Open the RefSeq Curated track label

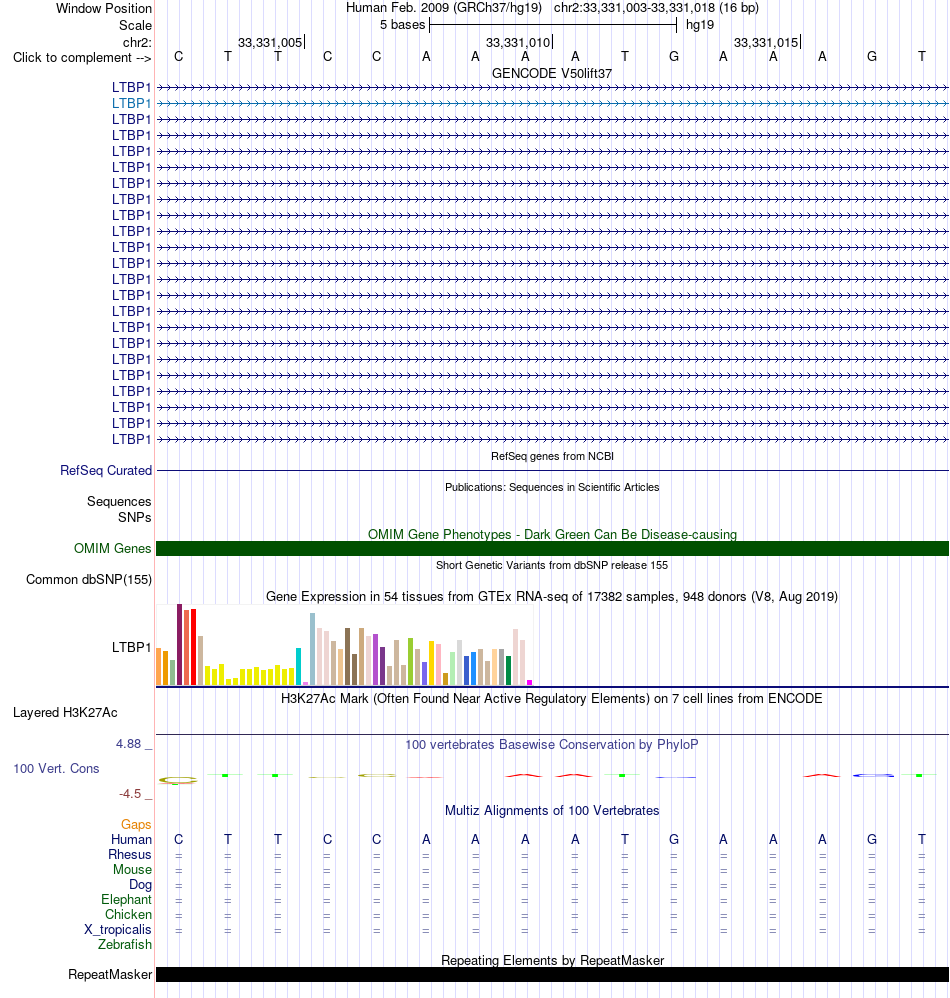coord(106,470)
